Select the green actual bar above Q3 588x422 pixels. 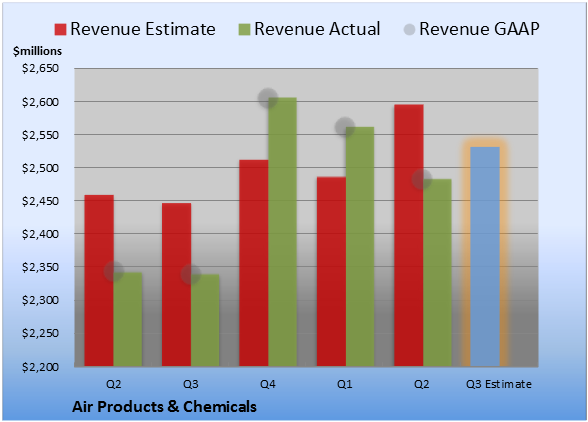coord(205,320)
